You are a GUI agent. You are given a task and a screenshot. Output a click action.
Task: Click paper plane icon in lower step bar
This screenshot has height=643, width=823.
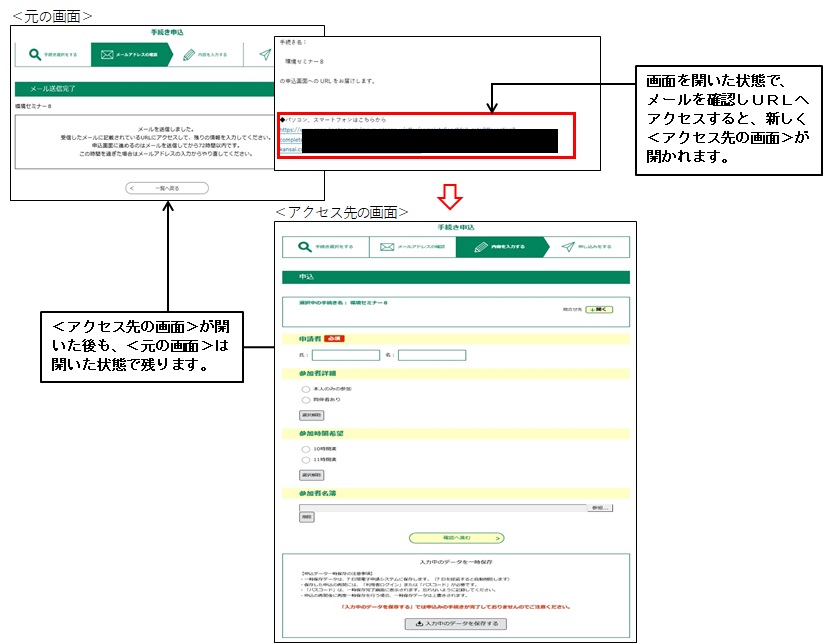click(568, 246)
